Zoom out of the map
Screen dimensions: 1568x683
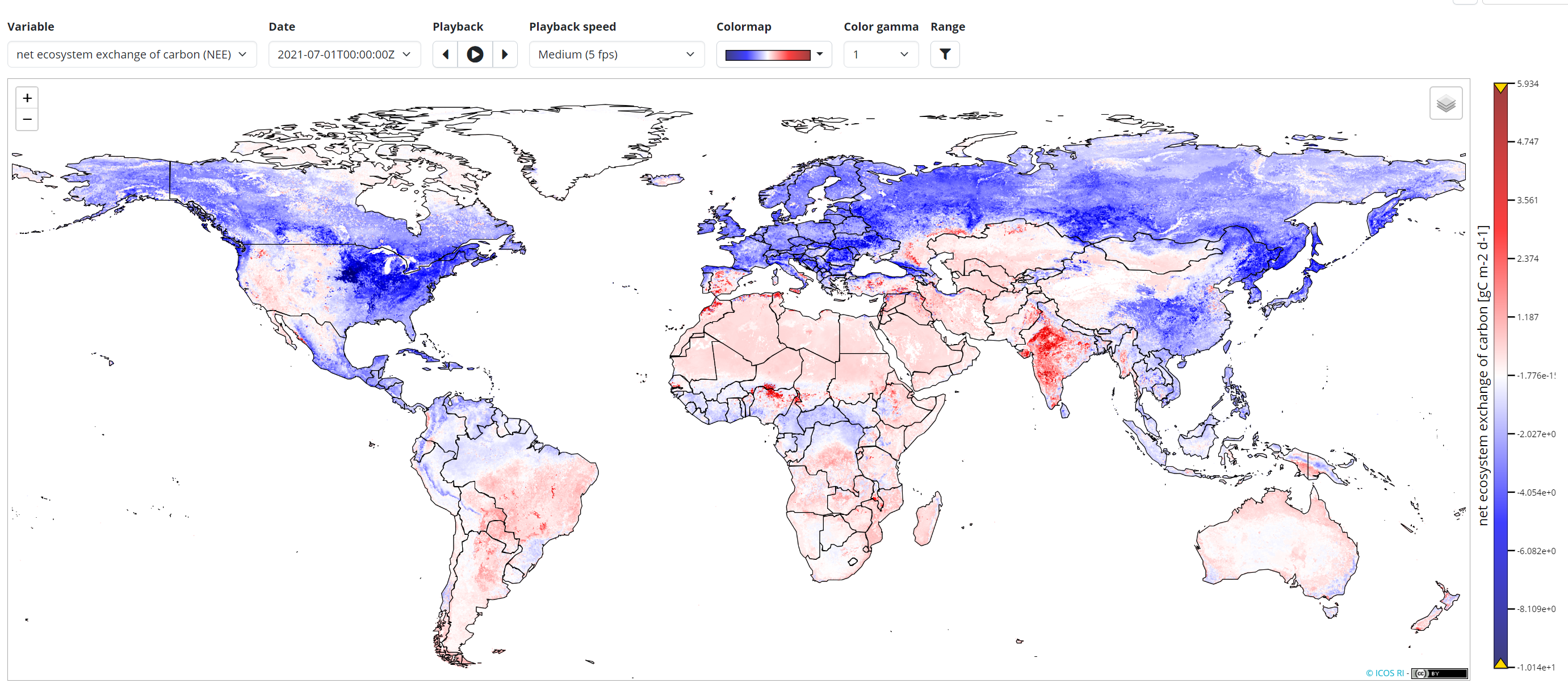tap(27, 119)
